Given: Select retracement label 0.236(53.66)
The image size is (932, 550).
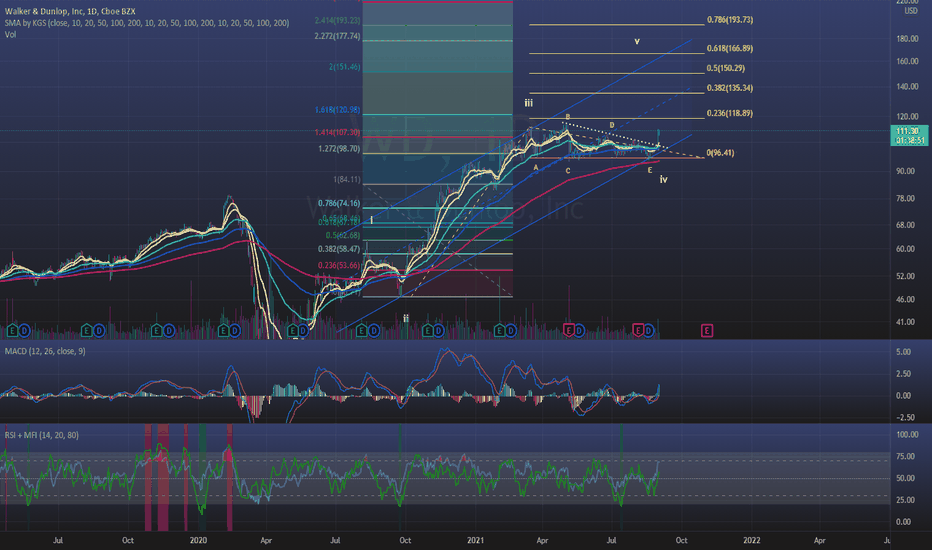Looking at the screenshot, I should click(x=339, y=265).
